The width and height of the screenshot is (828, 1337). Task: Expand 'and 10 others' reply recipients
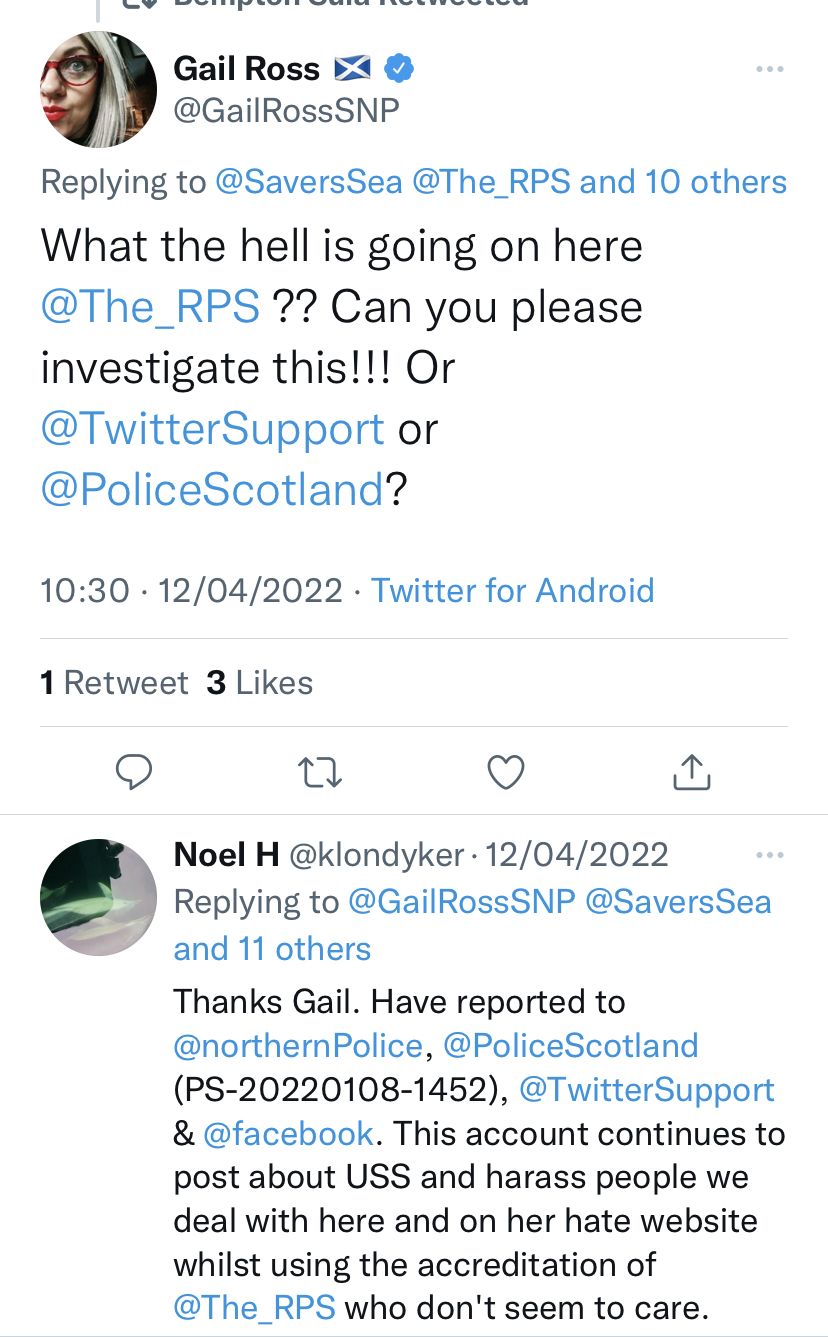[x=683, y=182]
